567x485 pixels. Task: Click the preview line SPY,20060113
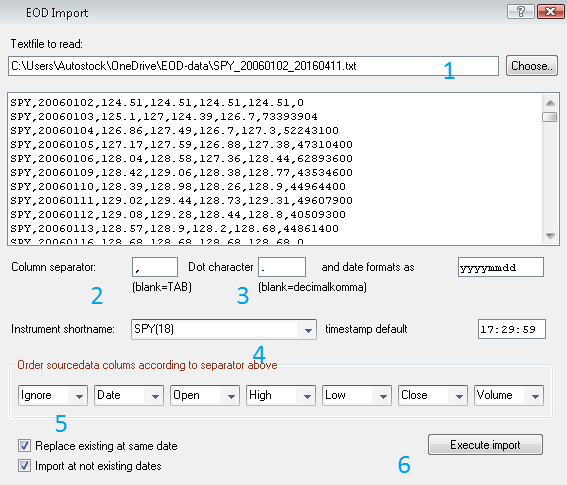pos(174,229)
